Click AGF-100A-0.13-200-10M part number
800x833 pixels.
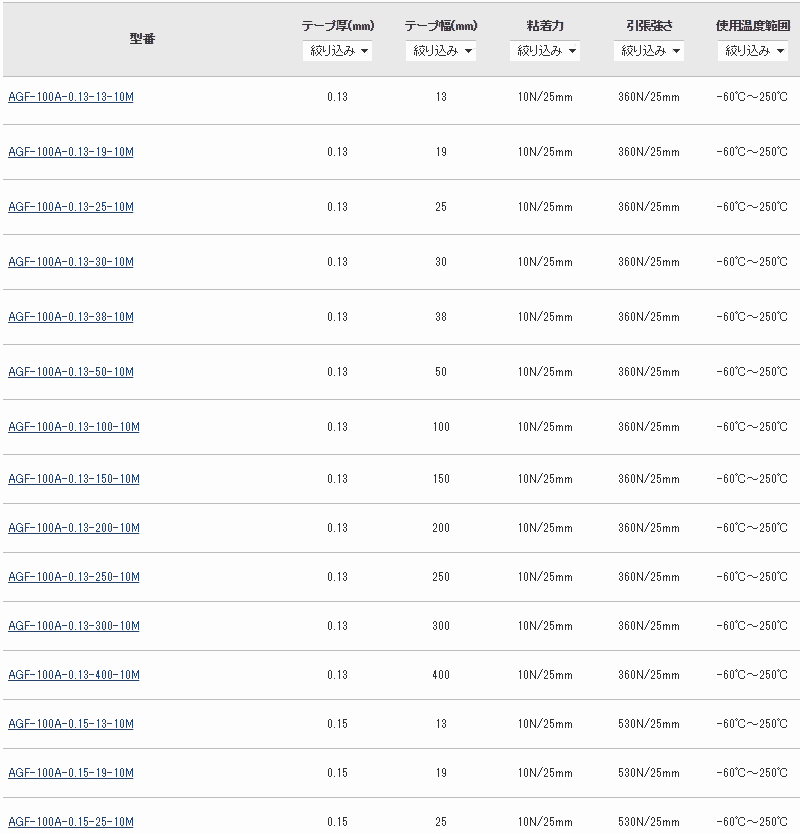[74, 528]
